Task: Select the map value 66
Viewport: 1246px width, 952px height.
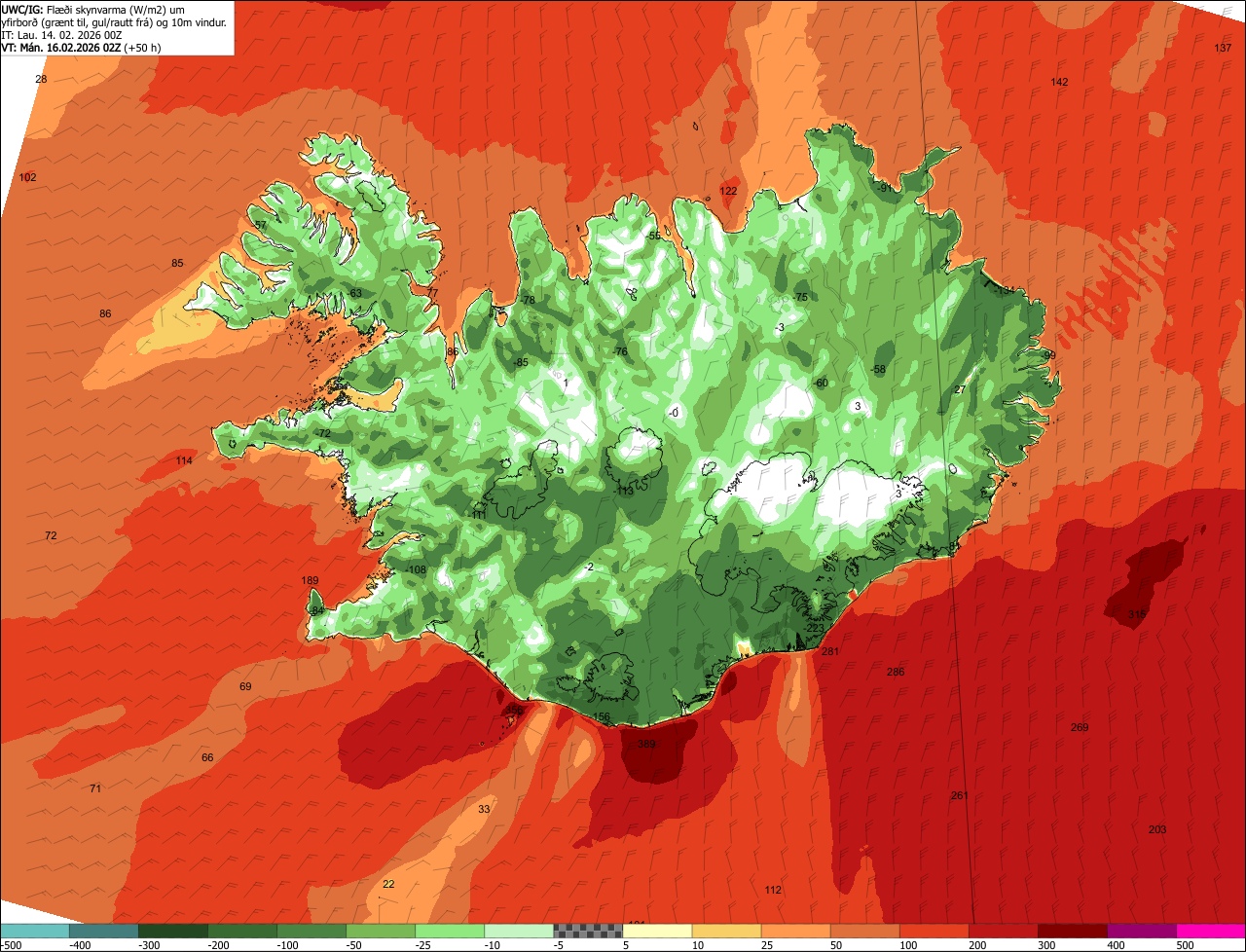Action: coord(207,757)
